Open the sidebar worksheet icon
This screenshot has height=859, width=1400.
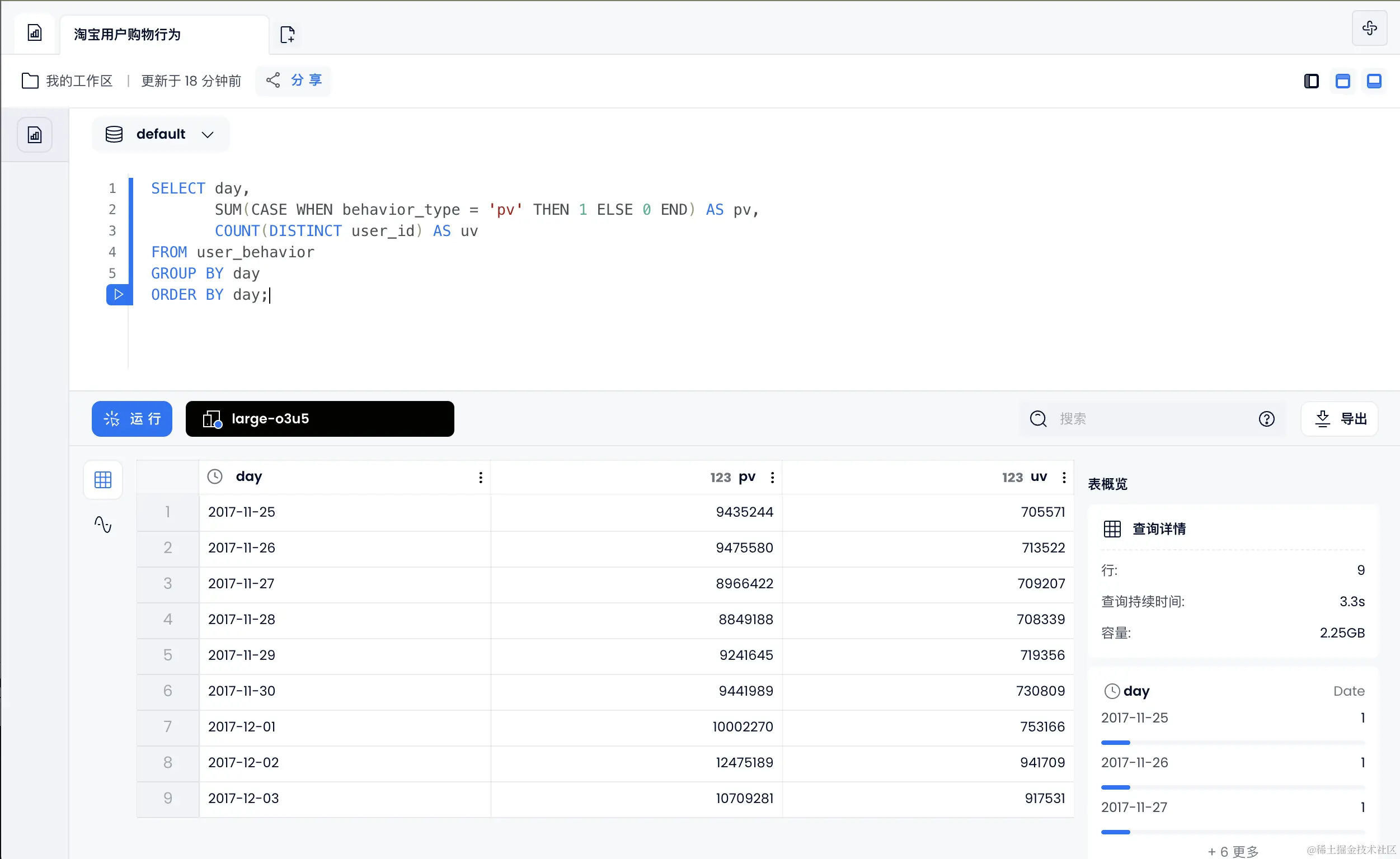tap(35, 135)
